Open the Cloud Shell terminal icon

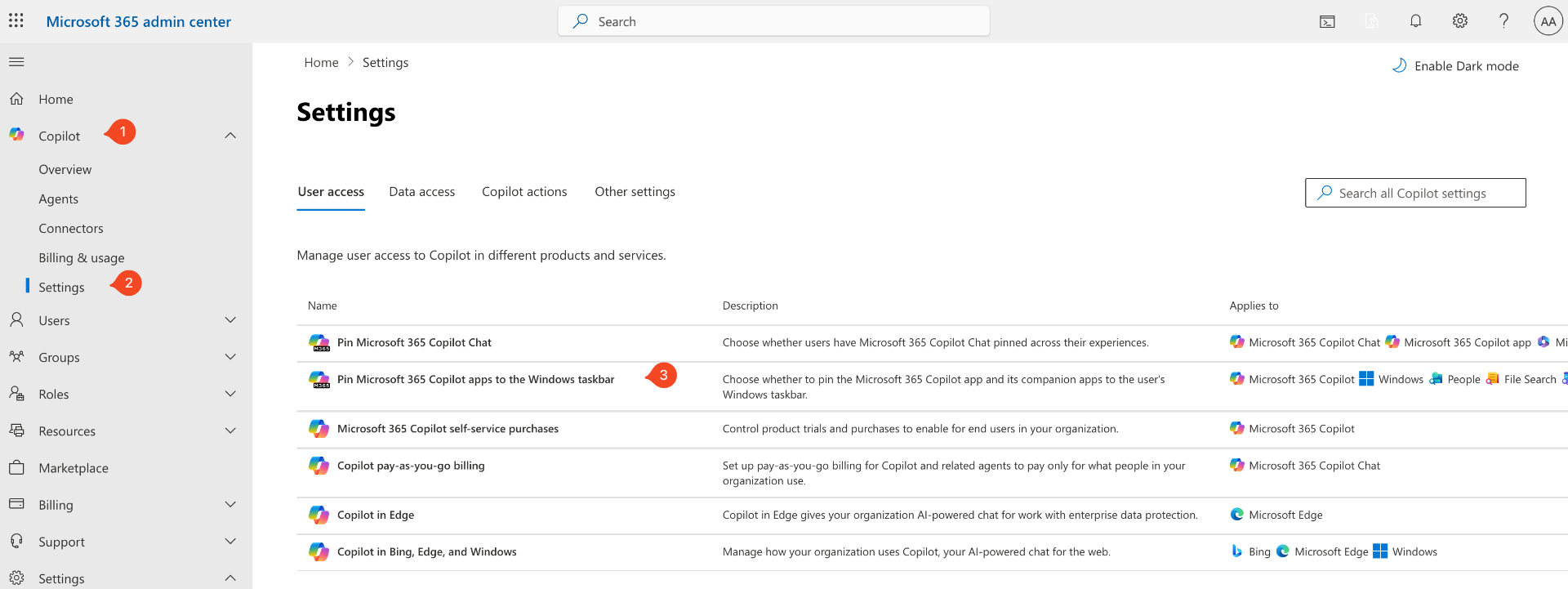(1328, 22)
